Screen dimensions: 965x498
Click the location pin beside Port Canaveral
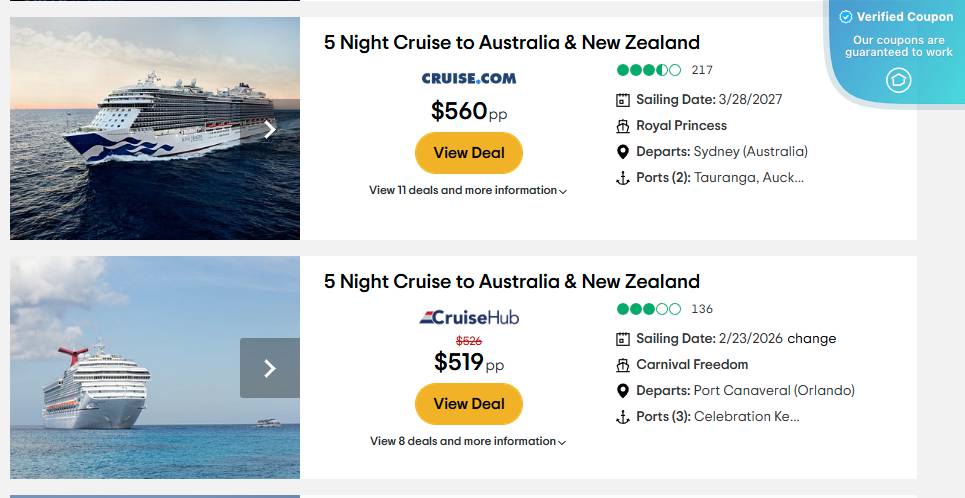click(x=623, y=391)
